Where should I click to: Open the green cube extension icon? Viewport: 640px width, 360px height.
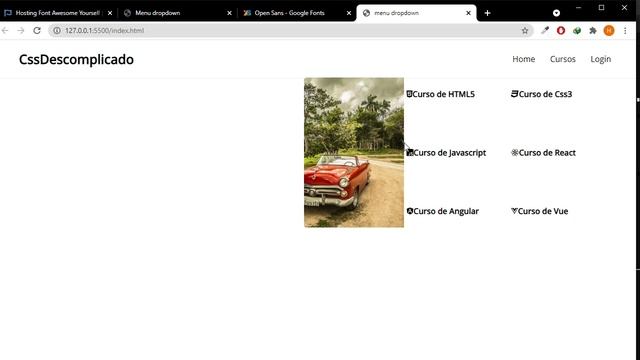pyautogui.click(x=577, y=30)
